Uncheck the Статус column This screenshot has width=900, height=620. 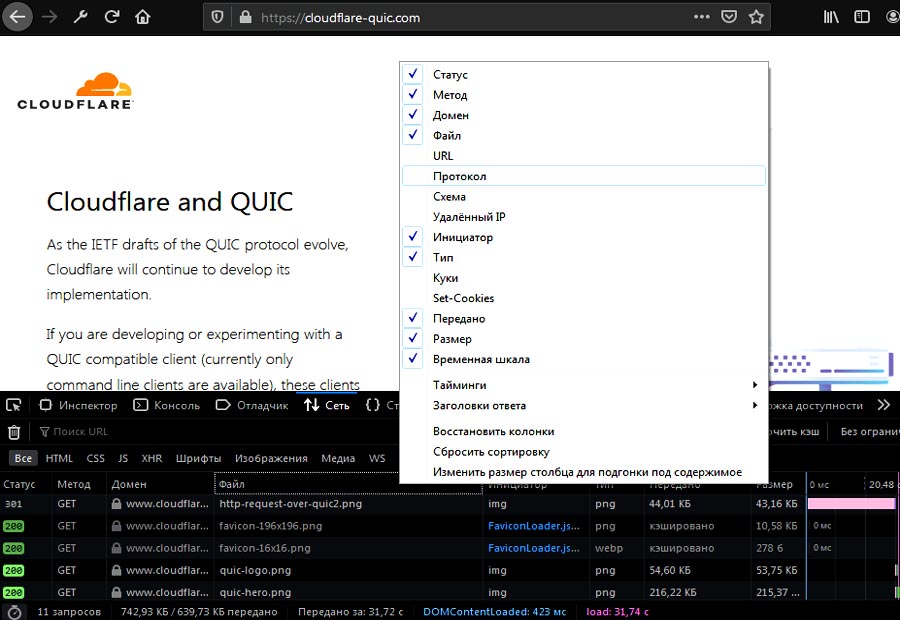point(584,75)
